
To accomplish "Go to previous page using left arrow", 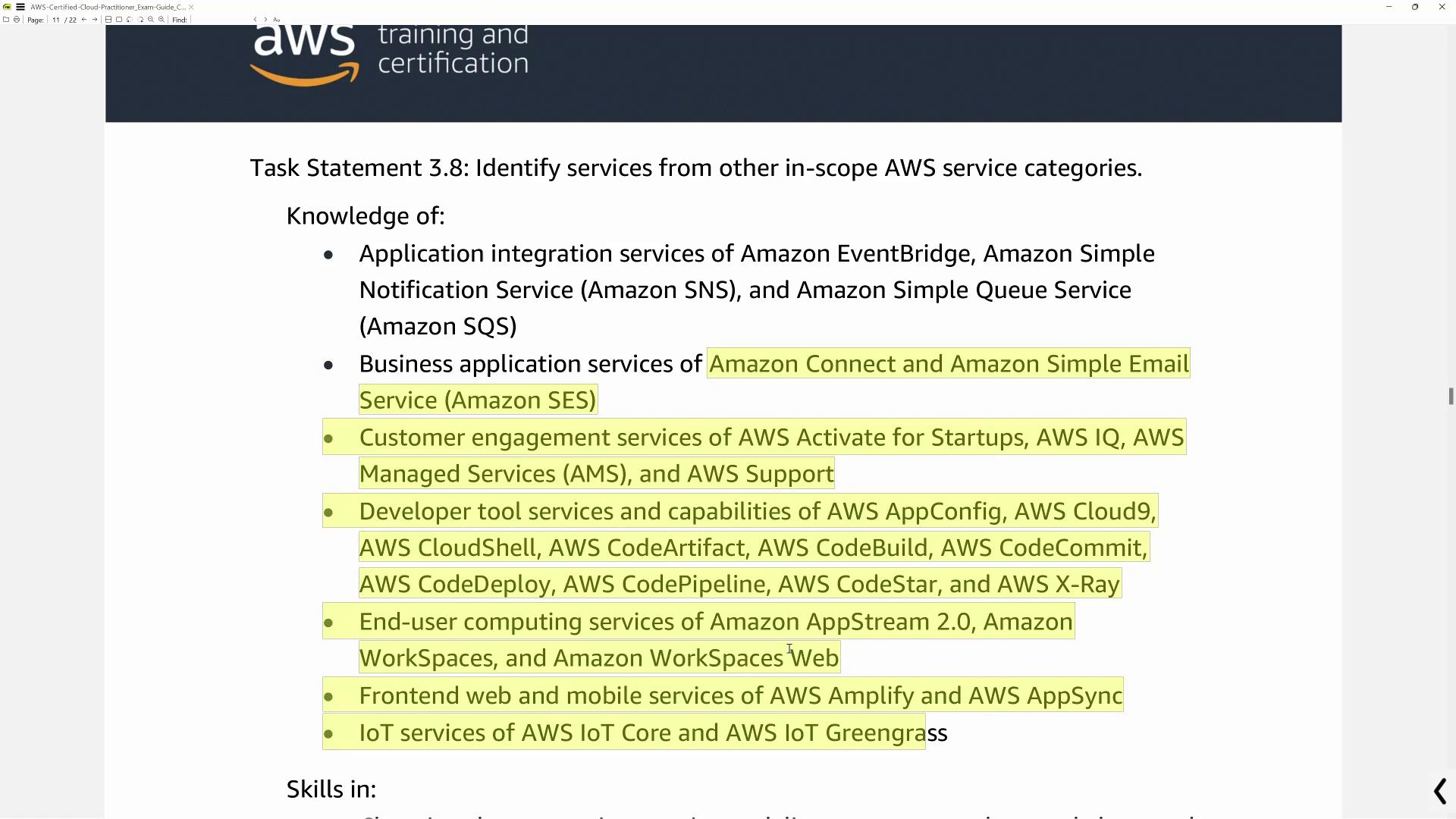I will click(84, 20).
